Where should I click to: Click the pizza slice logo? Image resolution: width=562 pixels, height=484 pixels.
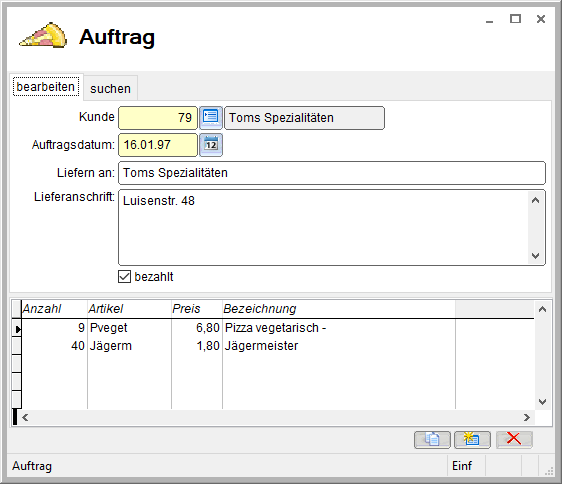point(44,35)
